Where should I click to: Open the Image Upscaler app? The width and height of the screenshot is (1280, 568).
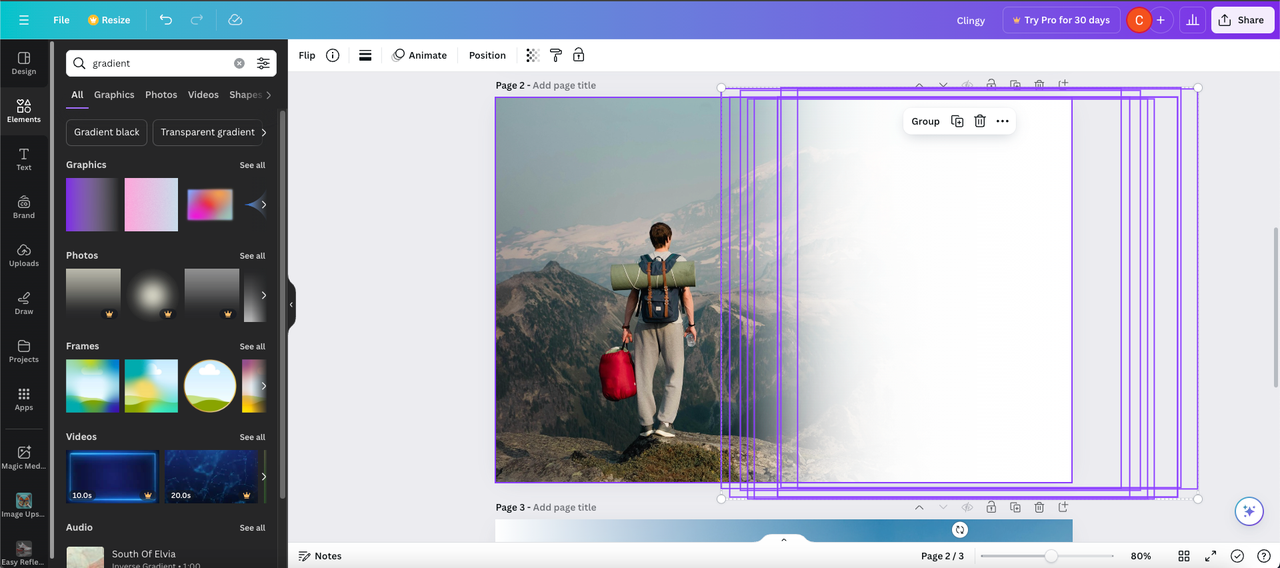click(x=24, y=505)
